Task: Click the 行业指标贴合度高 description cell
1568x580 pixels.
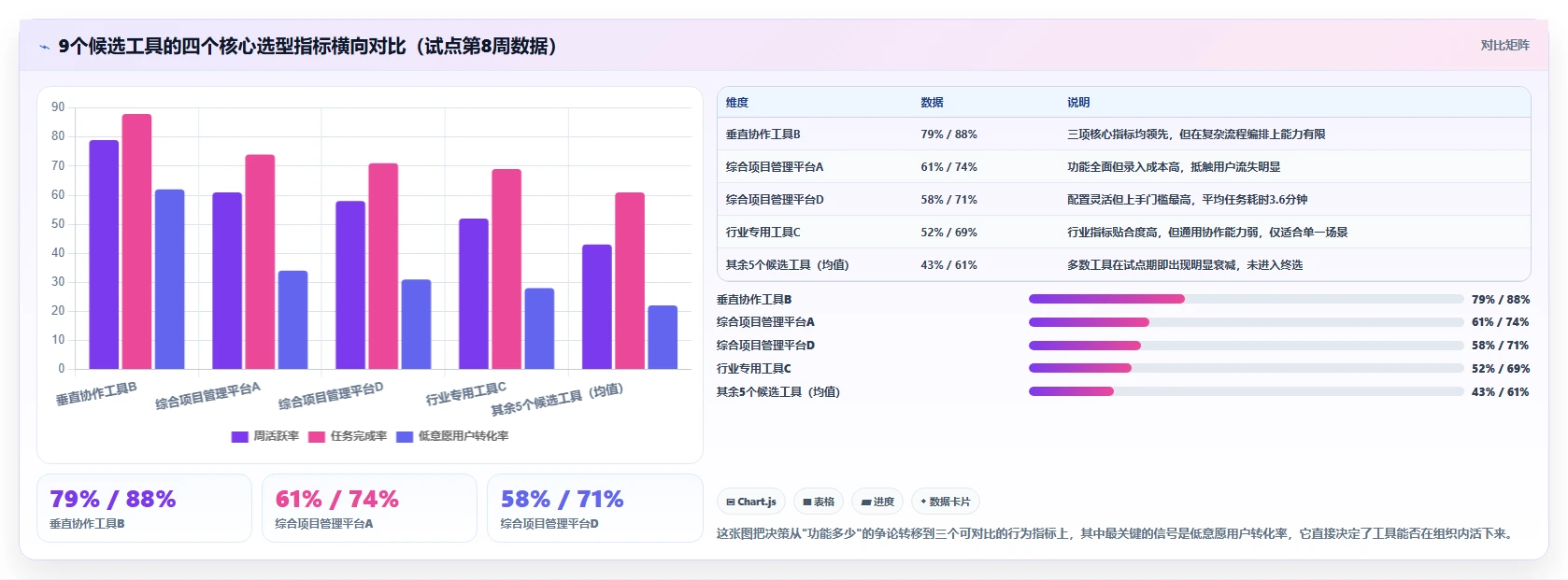Action: tap(1207, 233)
